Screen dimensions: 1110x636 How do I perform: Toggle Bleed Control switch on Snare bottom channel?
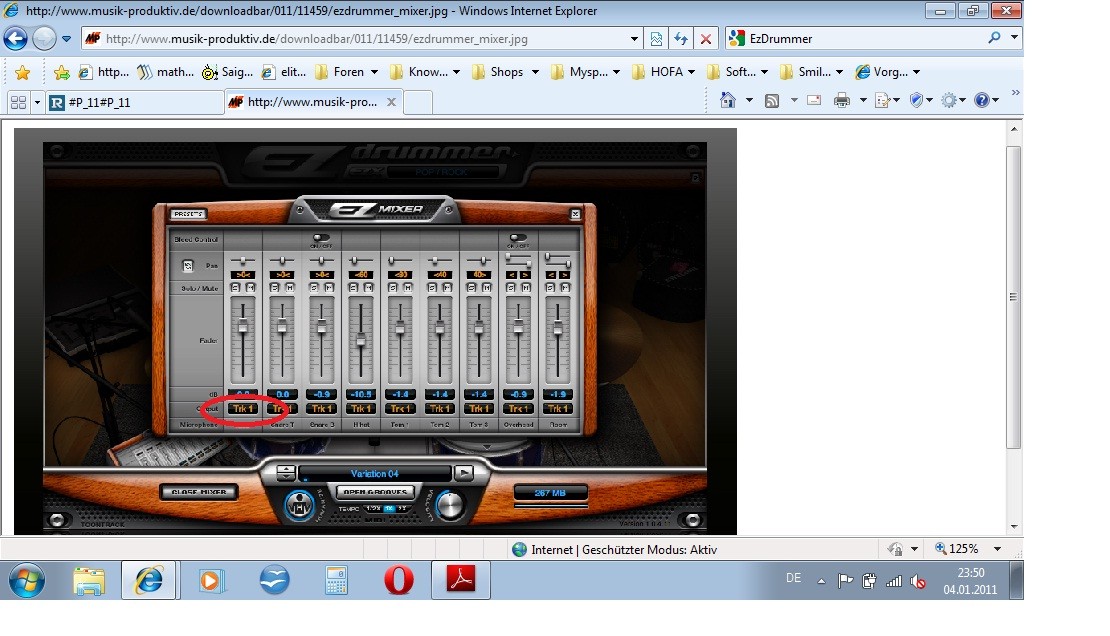point(321,239)
